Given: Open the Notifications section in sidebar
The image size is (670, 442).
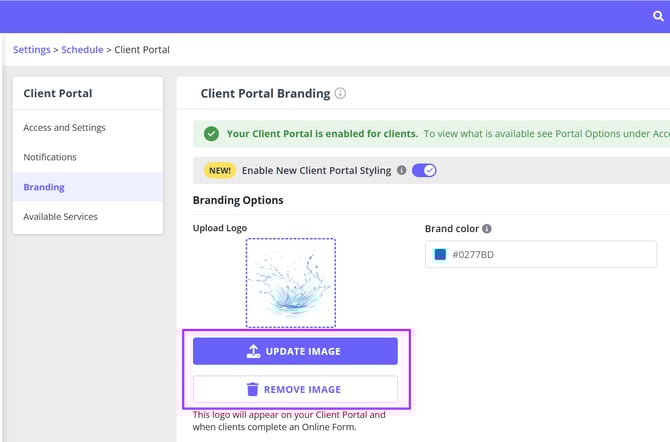Looking at the screenshot, I should pos(50,157).
